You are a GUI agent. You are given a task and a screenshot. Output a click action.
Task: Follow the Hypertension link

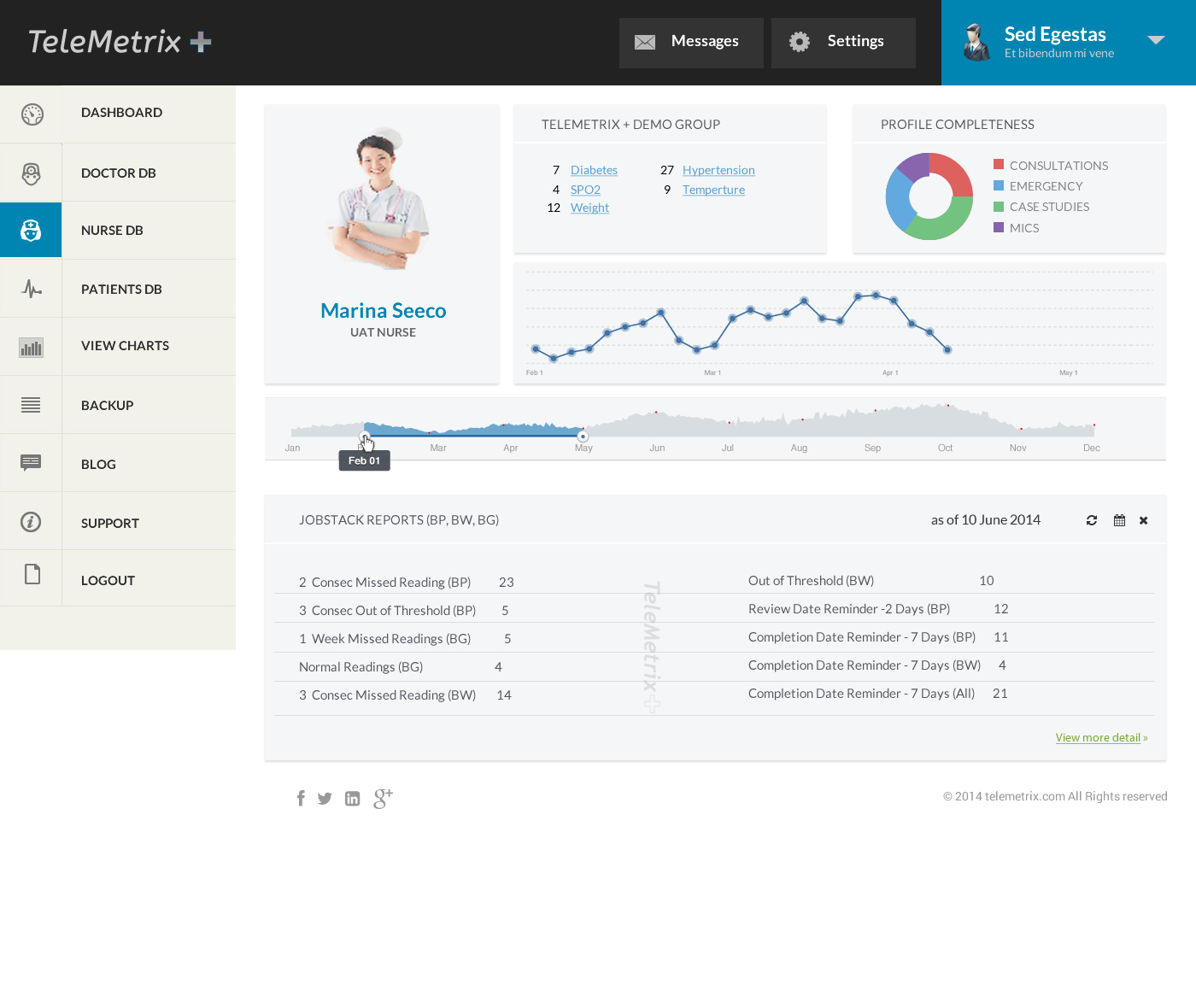pyautogui.click(x=718, y=170)
